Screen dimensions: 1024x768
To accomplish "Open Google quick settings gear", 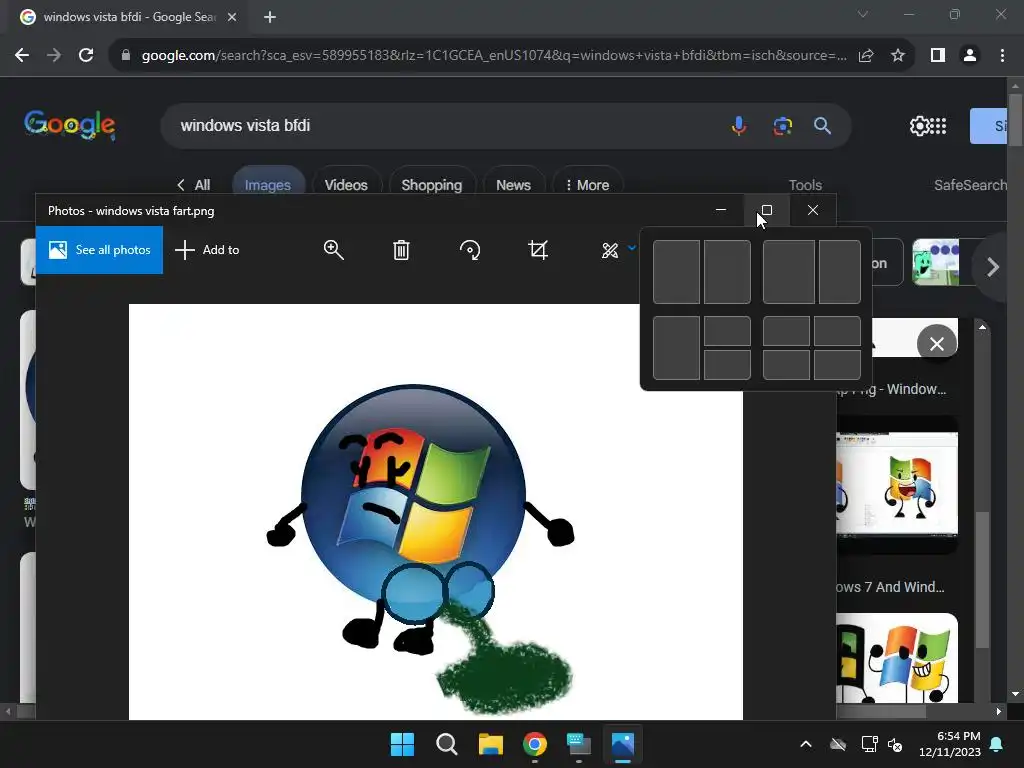I will (919, 125).
